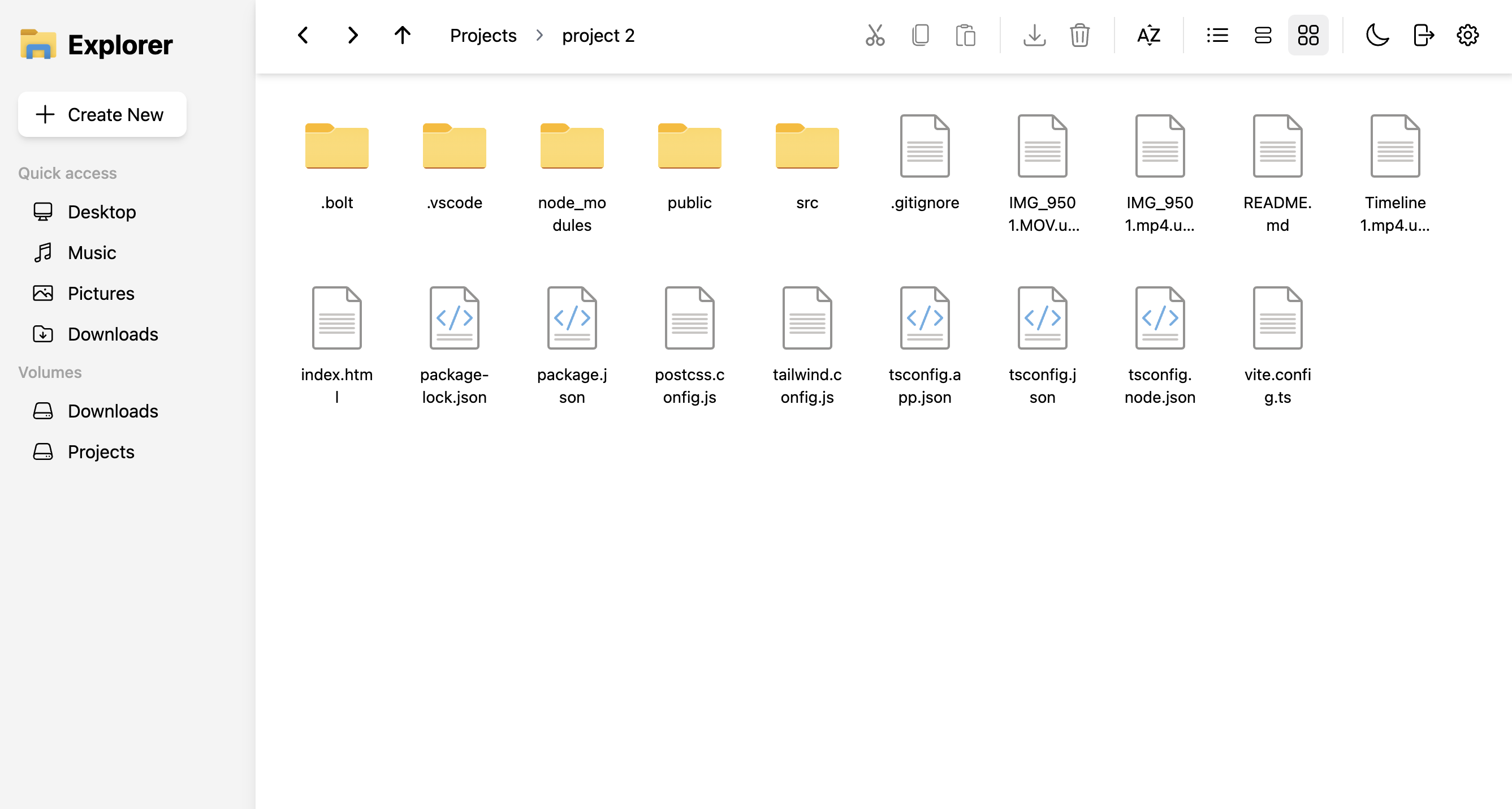Open the A-Z sorting options
1512x809 pixels.
pos(1148,35)
